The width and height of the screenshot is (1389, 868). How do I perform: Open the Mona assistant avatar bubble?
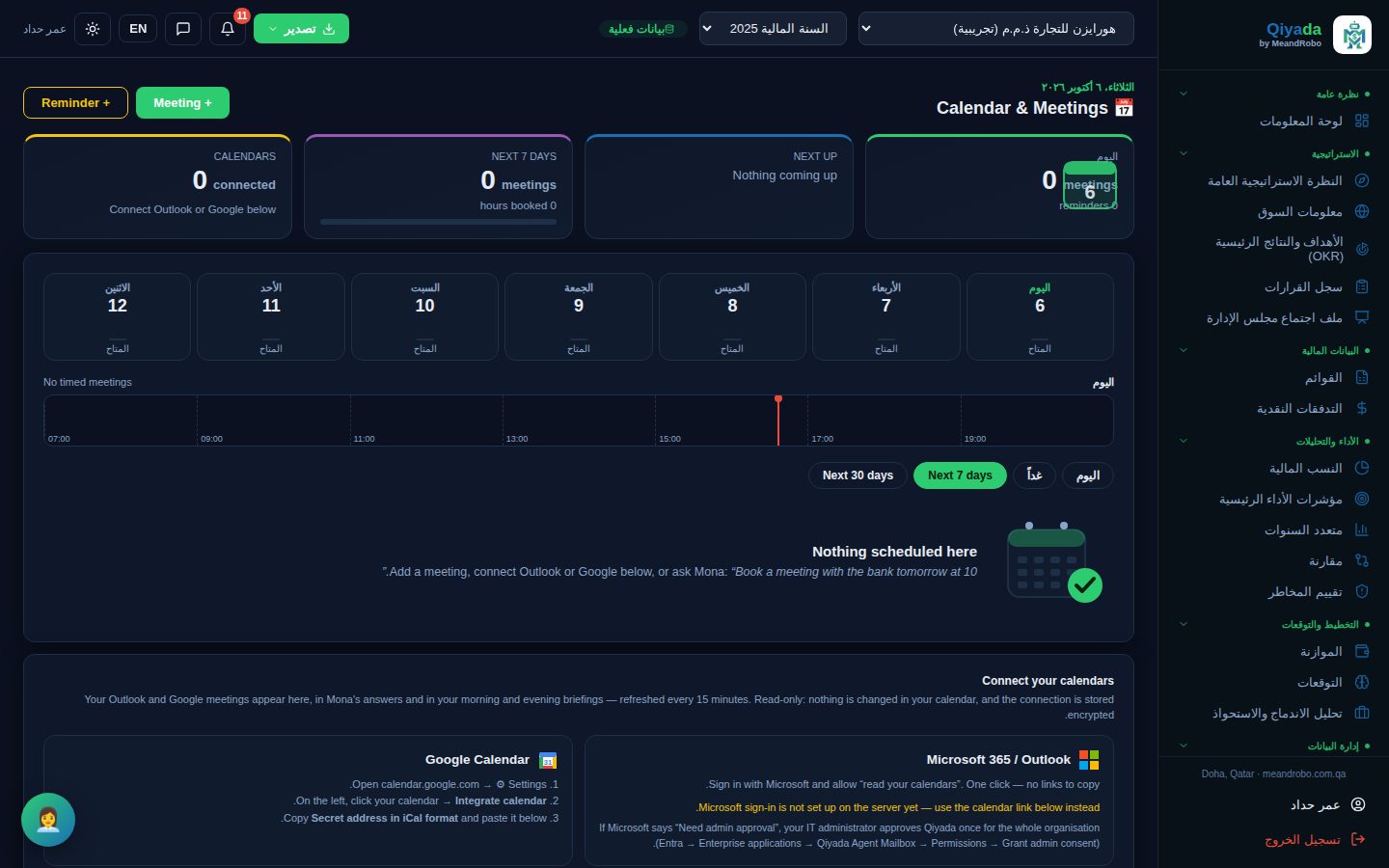(48, 820)
